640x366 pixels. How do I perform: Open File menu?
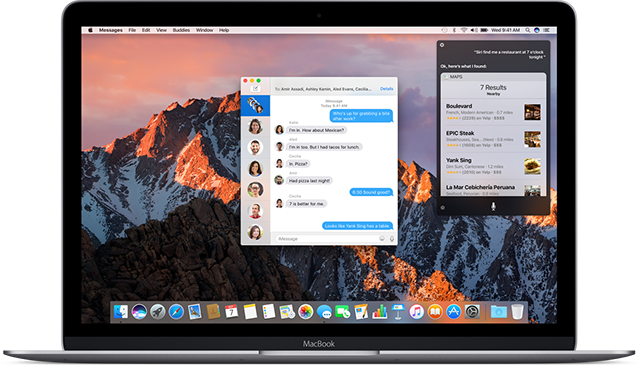tap(132, 30)
